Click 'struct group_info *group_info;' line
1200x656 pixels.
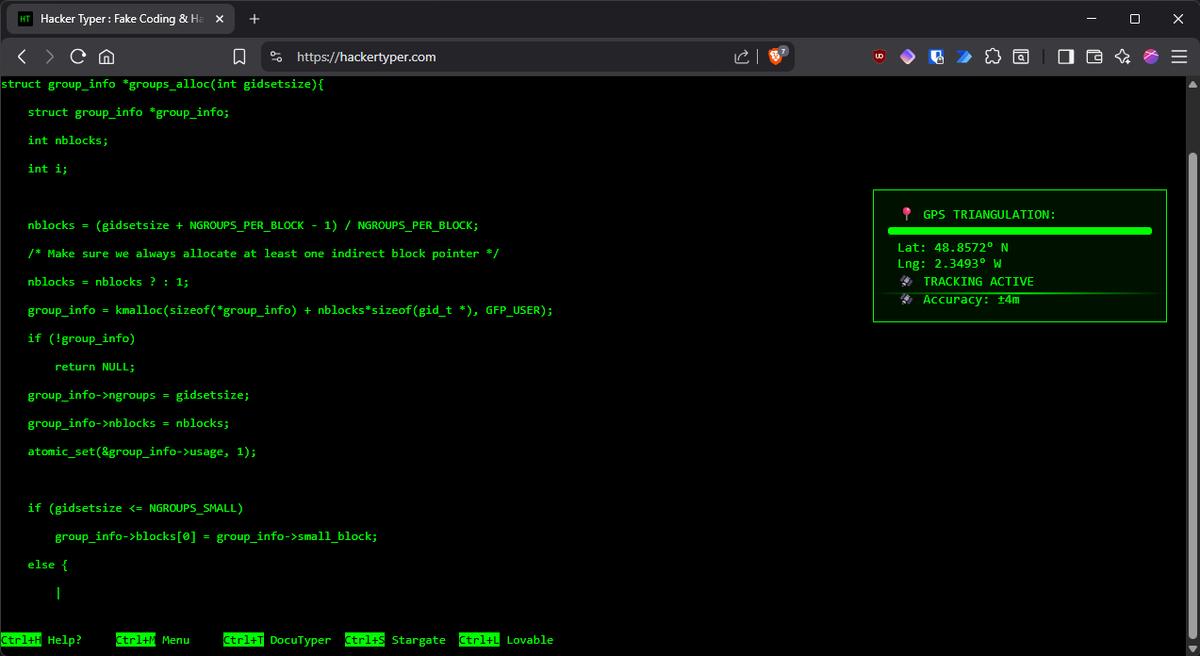click(129, 113)
